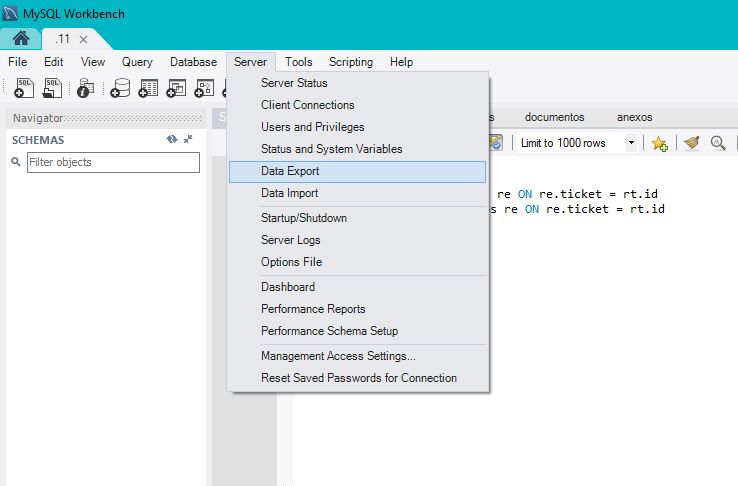Open the Tools menu
738x486 pixels.
coord(298,62)
